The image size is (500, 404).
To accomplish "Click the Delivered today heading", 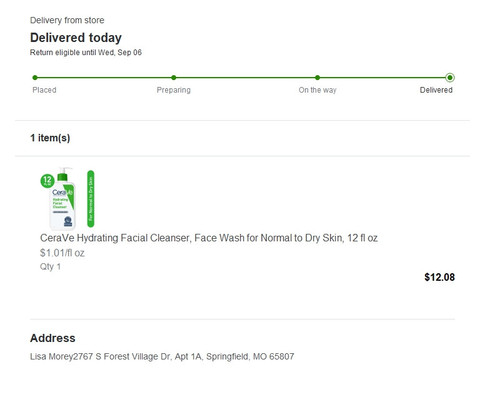I will click(76, 38).
